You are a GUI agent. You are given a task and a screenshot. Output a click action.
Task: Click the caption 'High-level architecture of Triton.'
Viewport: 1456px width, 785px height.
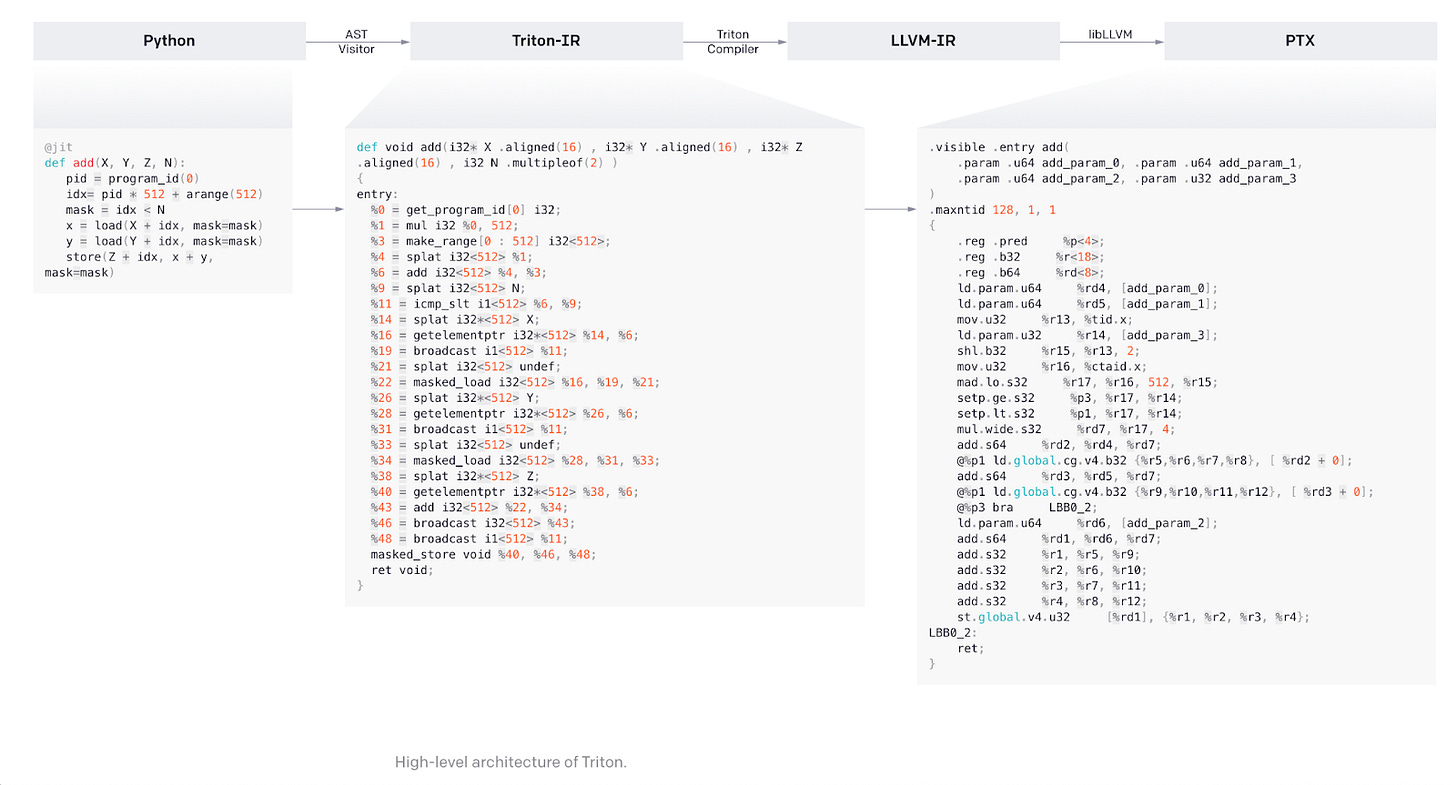click(x=511, y=762)
